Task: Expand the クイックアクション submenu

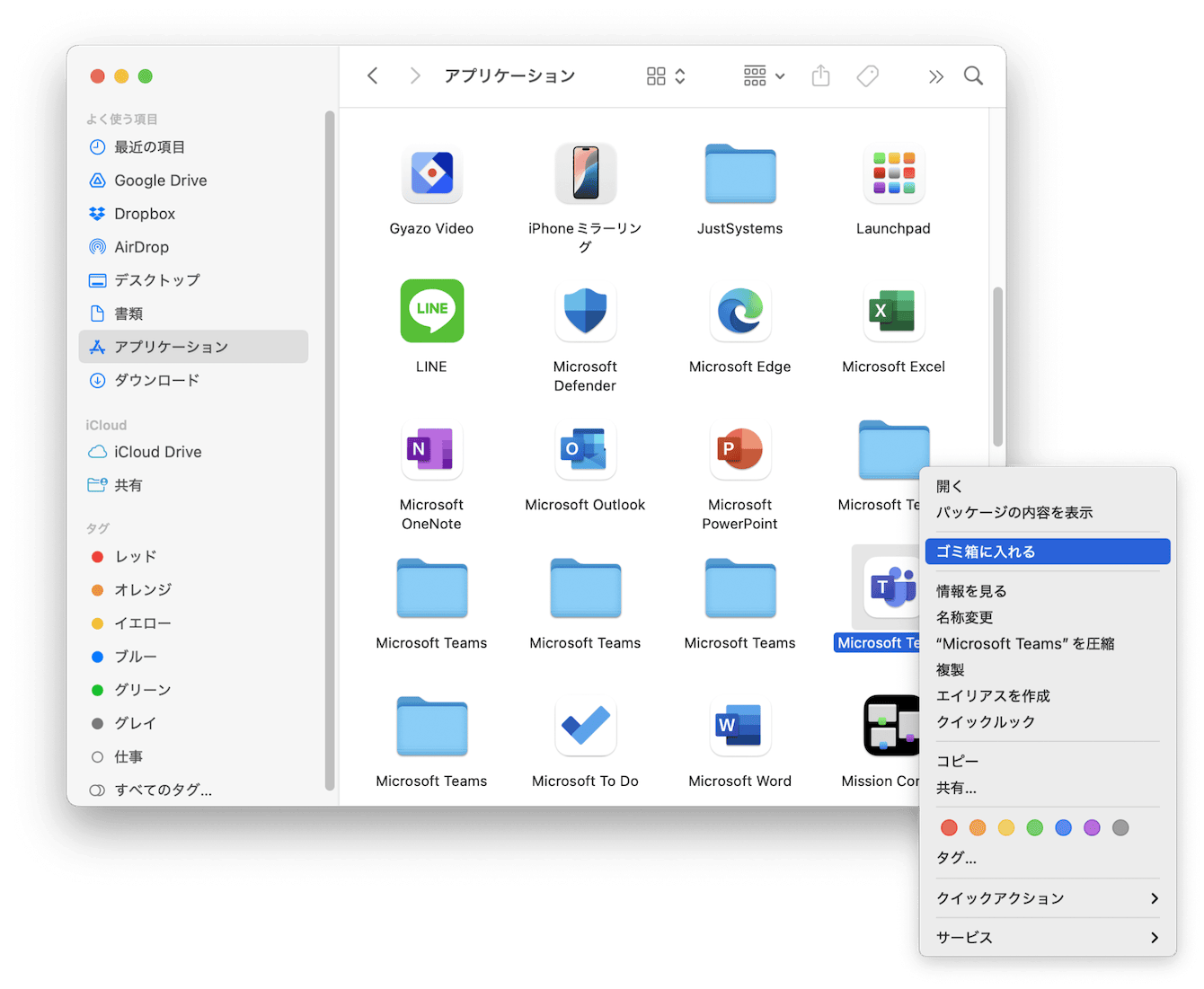Action: click(1048, 898)
